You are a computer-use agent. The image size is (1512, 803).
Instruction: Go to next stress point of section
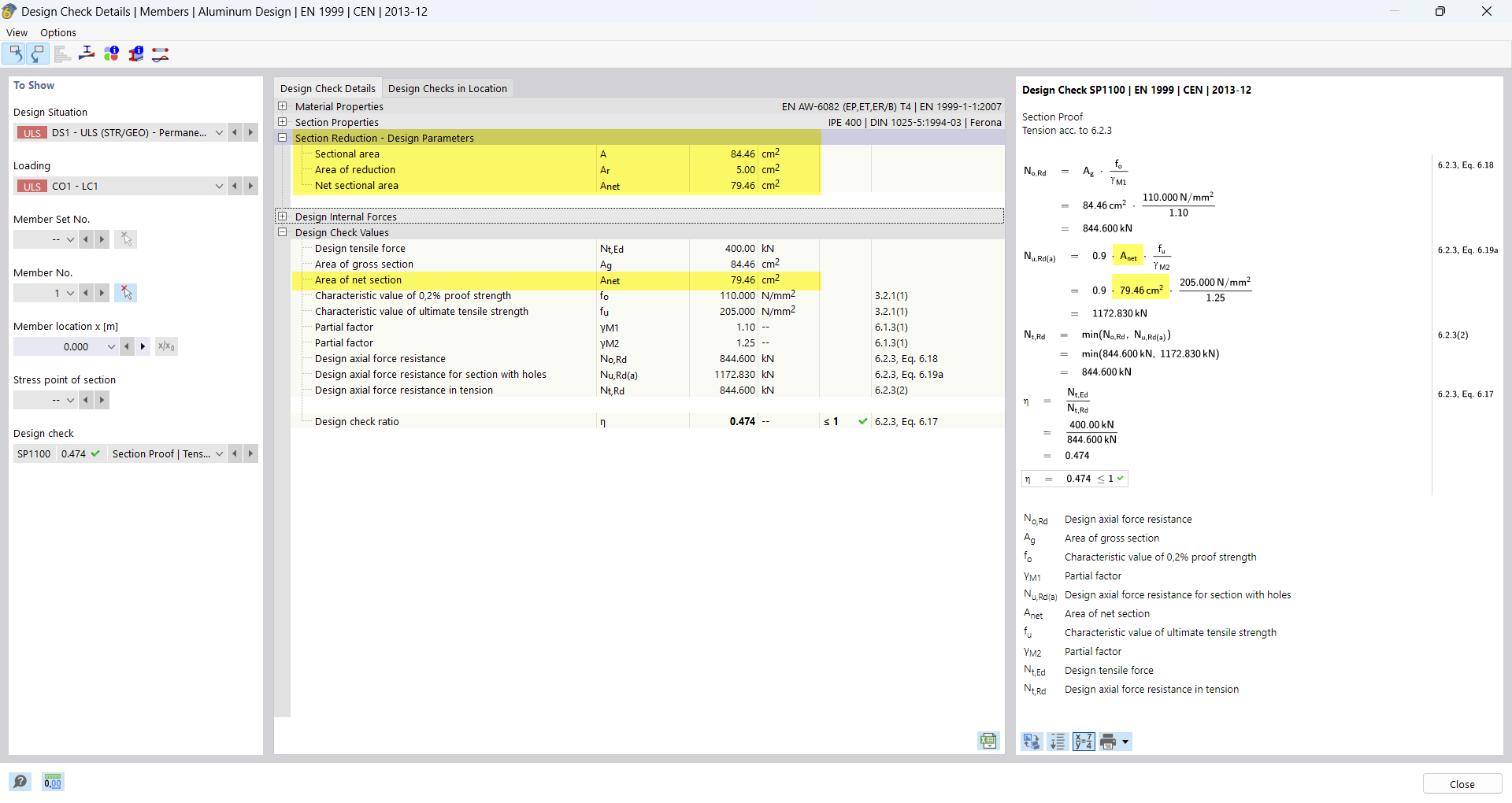[x=102, y=400]
